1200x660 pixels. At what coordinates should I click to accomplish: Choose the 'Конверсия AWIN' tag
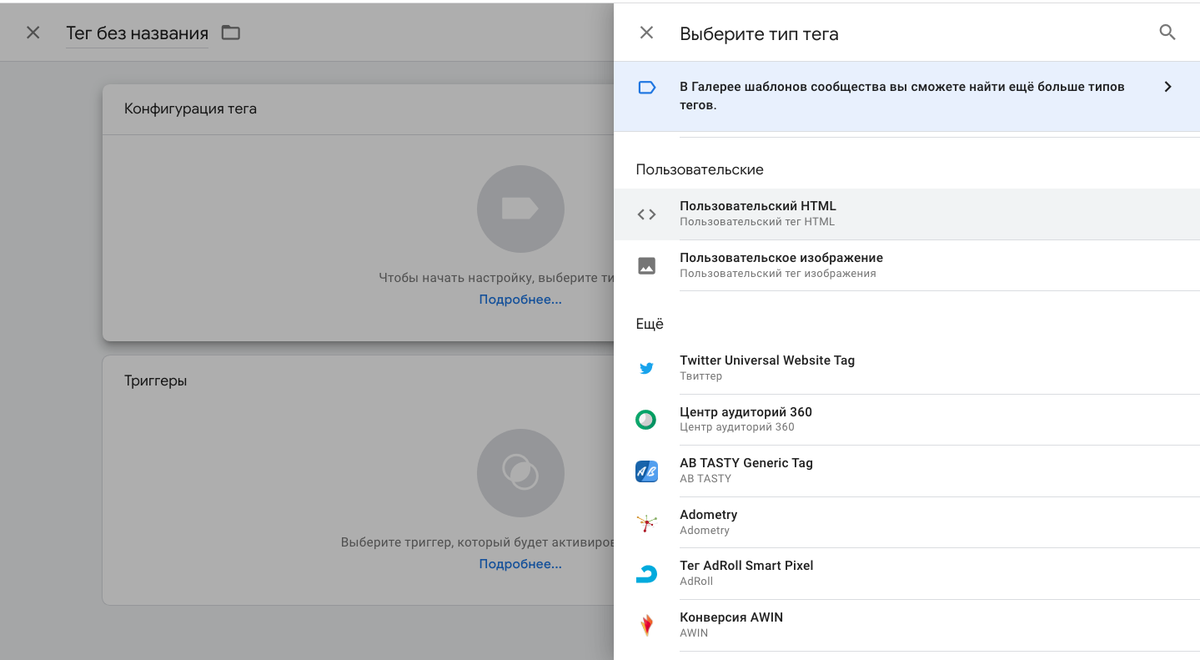[731, 624]
